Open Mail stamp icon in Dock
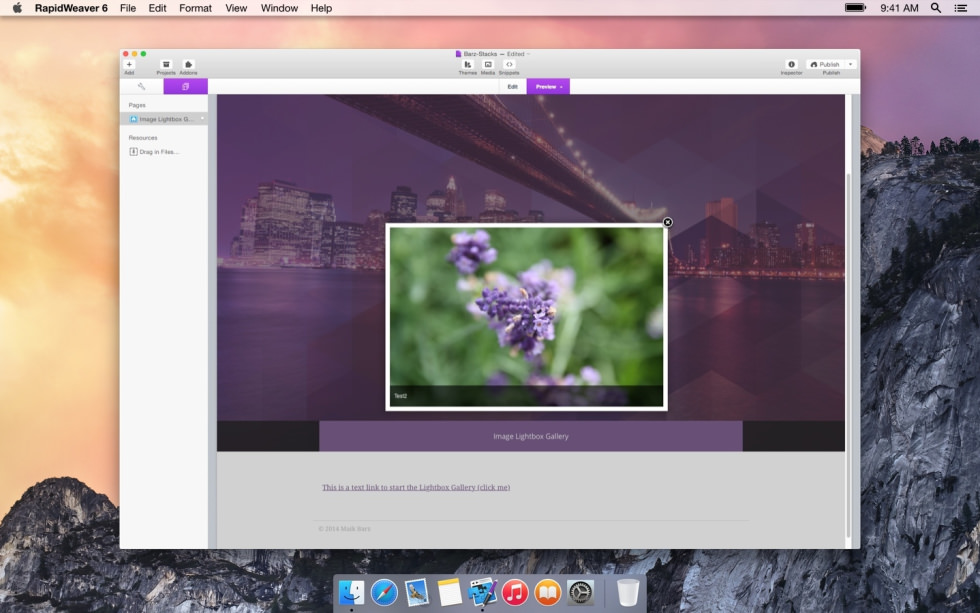Image resolution: width=980 pixels, height=613 pixels. 416,592
